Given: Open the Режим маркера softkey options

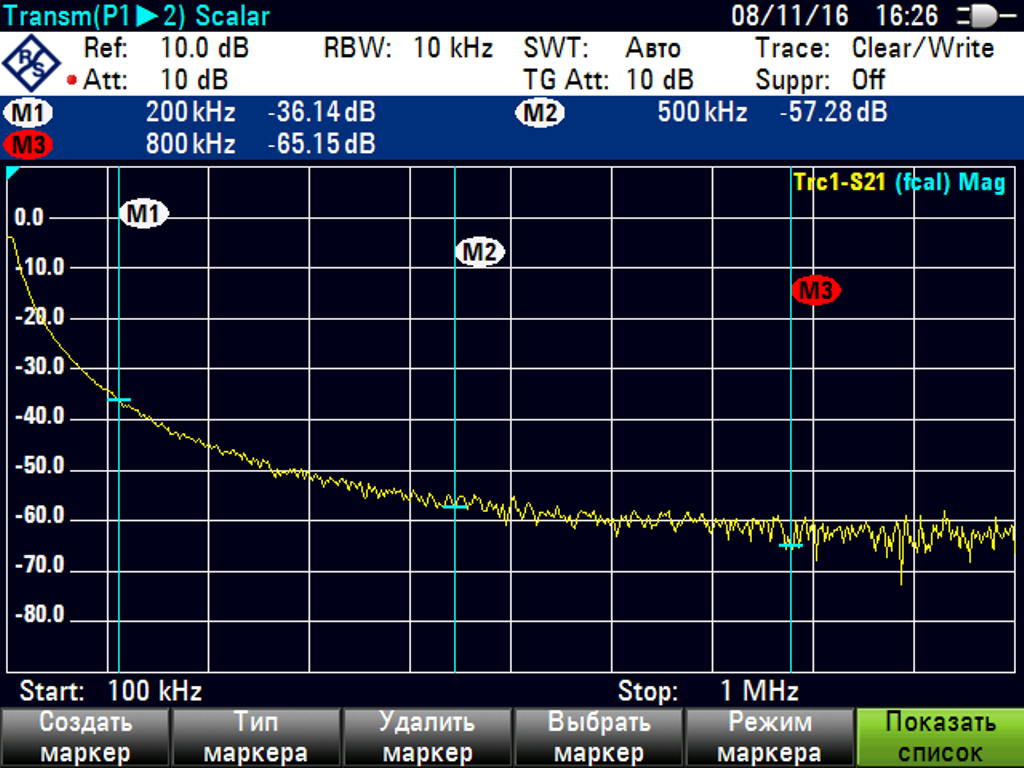Looking at the screenshot, I should point(768,738).
